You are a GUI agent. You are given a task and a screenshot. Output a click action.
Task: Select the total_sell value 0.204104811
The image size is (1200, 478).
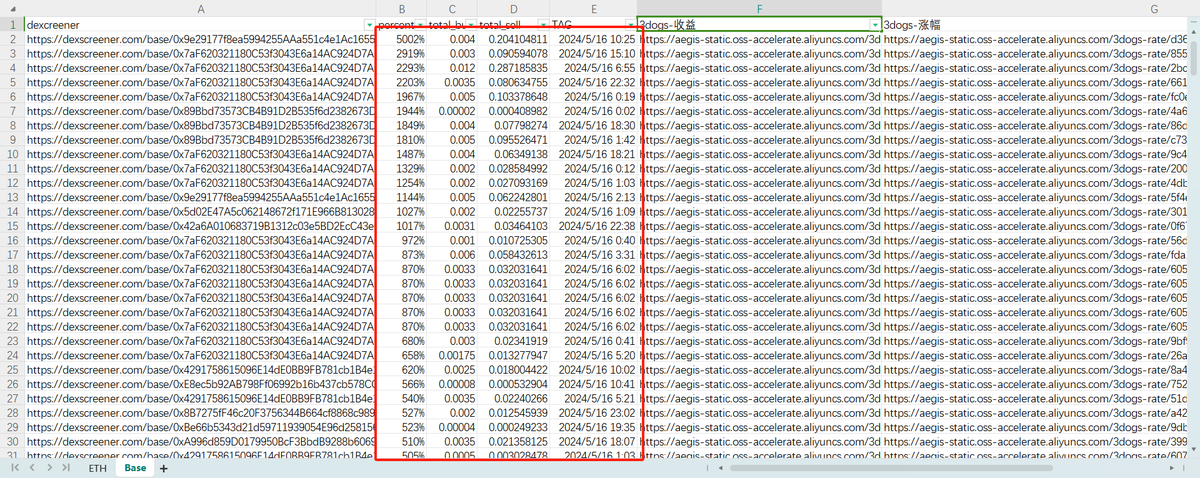tap(514, 38)
